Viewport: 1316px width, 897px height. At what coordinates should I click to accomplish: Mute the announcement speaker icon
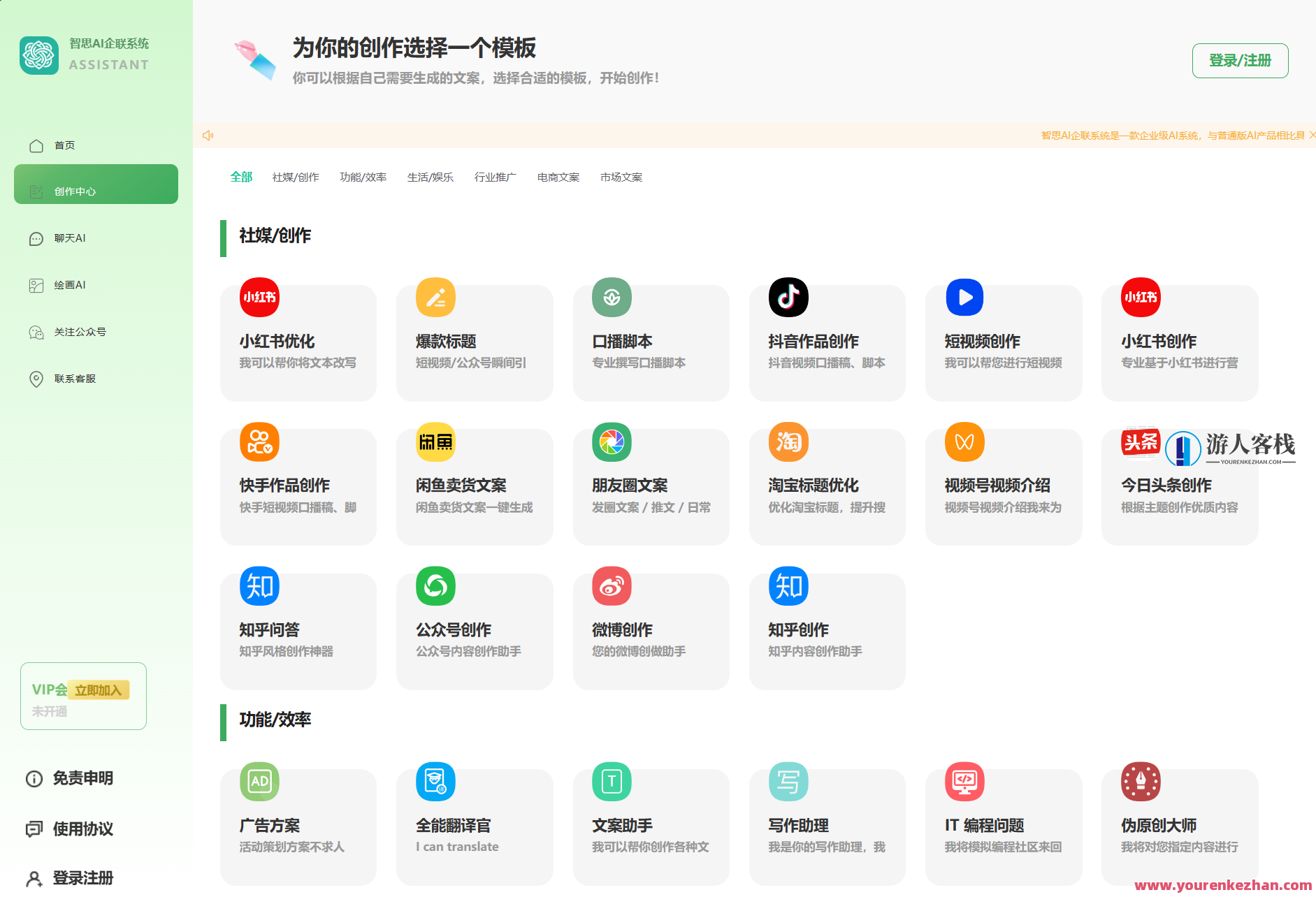click(x=208, y=135)
